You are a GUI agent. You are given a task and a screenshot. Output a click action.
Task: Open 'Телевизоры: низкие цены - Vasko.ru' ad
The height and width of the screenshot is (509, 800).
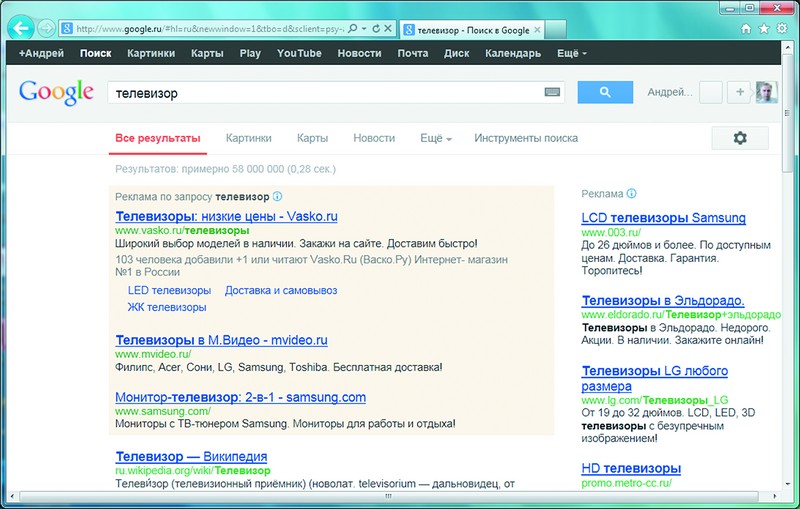[x=227, y=216]
